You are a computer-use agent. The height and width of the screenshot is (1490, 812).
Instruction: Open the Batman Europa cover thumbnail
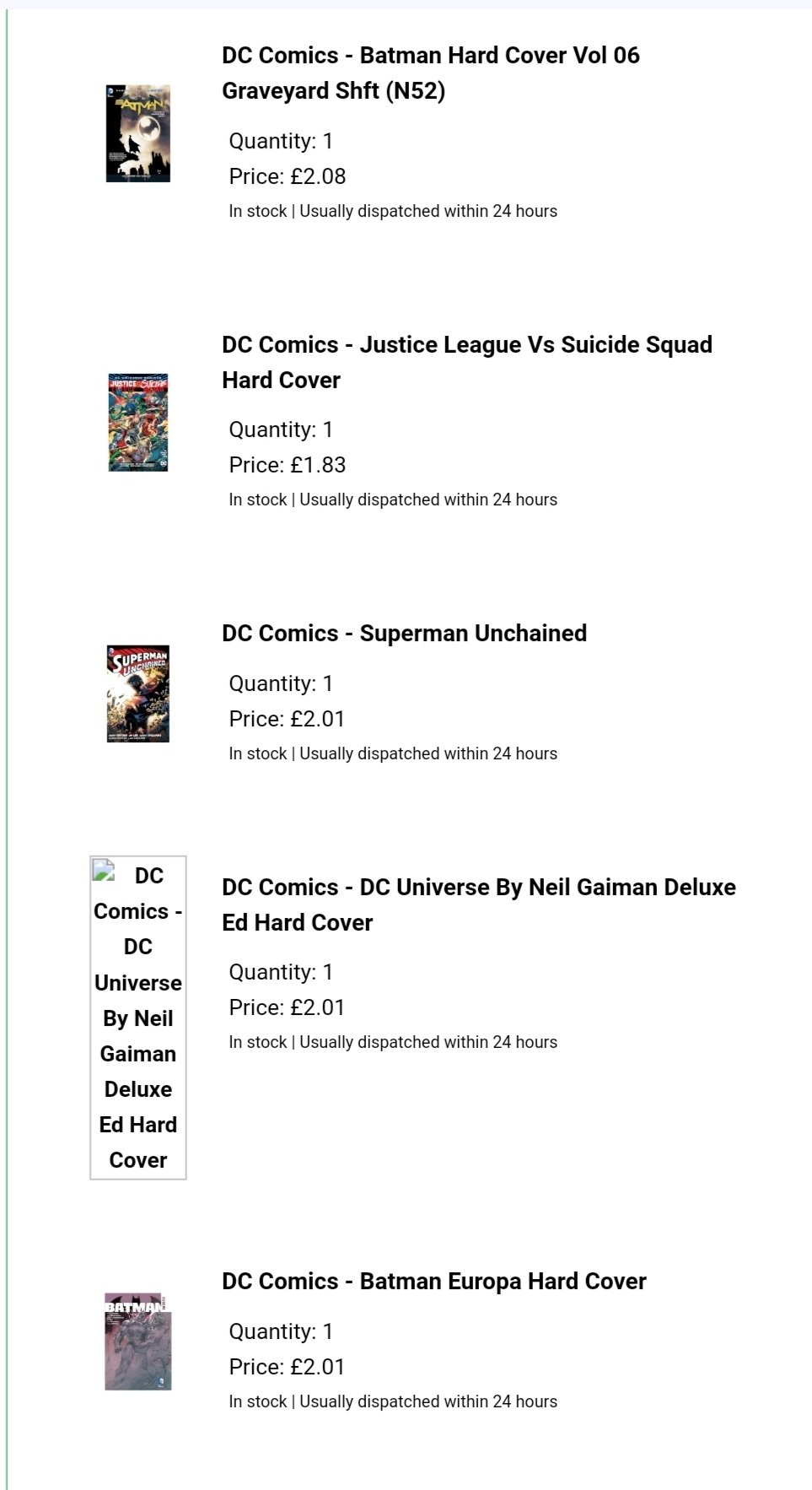click(138, 1342)
